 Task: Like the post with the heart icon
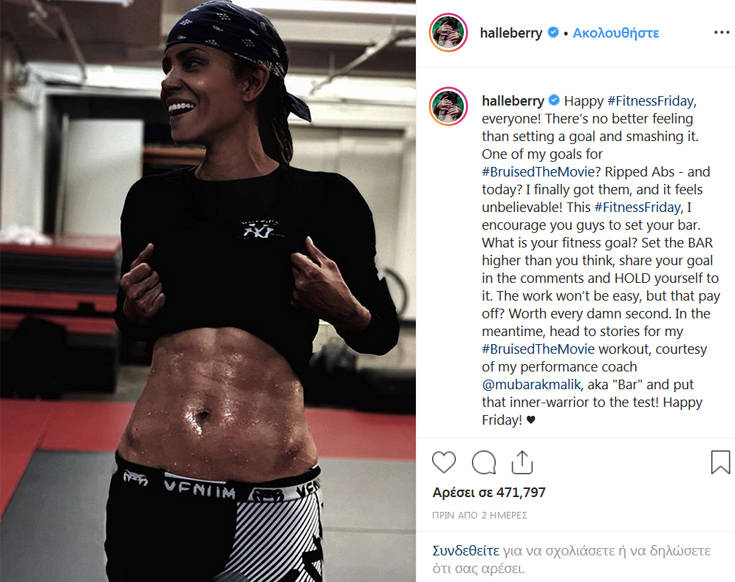[443, 462]
